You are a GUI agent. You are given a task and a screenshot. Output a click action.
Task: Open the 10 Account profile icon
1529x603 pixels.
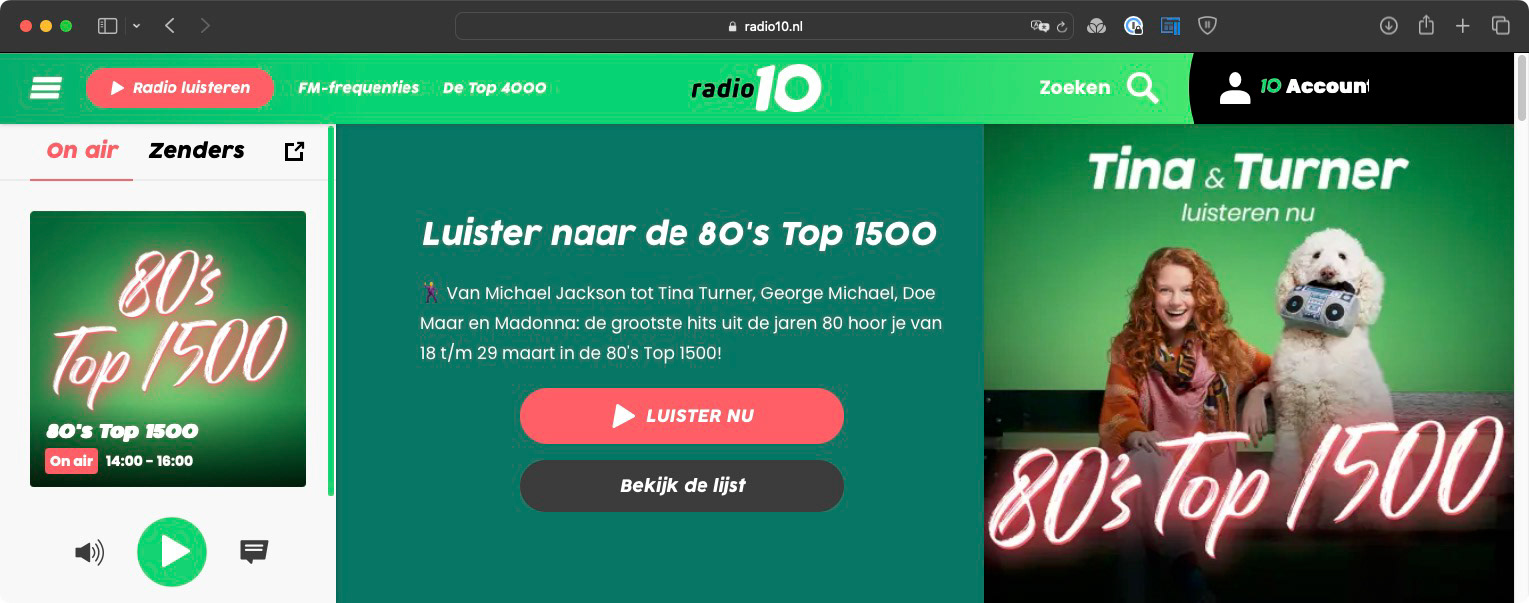[1235, 88]
